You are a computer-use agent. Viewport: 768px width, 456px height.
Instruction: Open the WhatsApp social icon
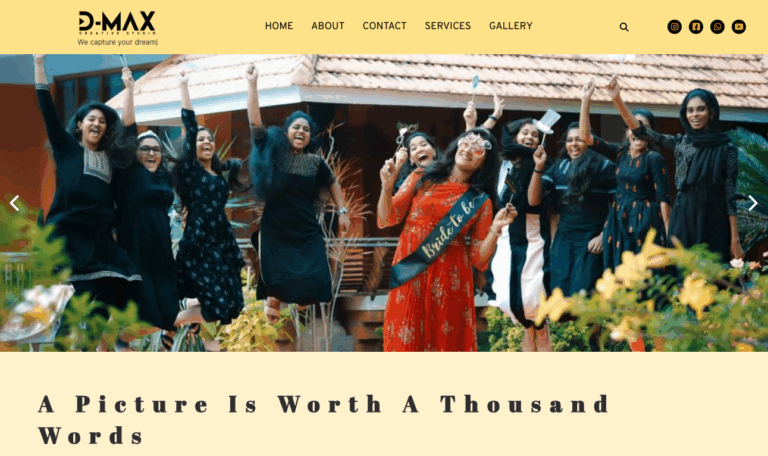718,26
